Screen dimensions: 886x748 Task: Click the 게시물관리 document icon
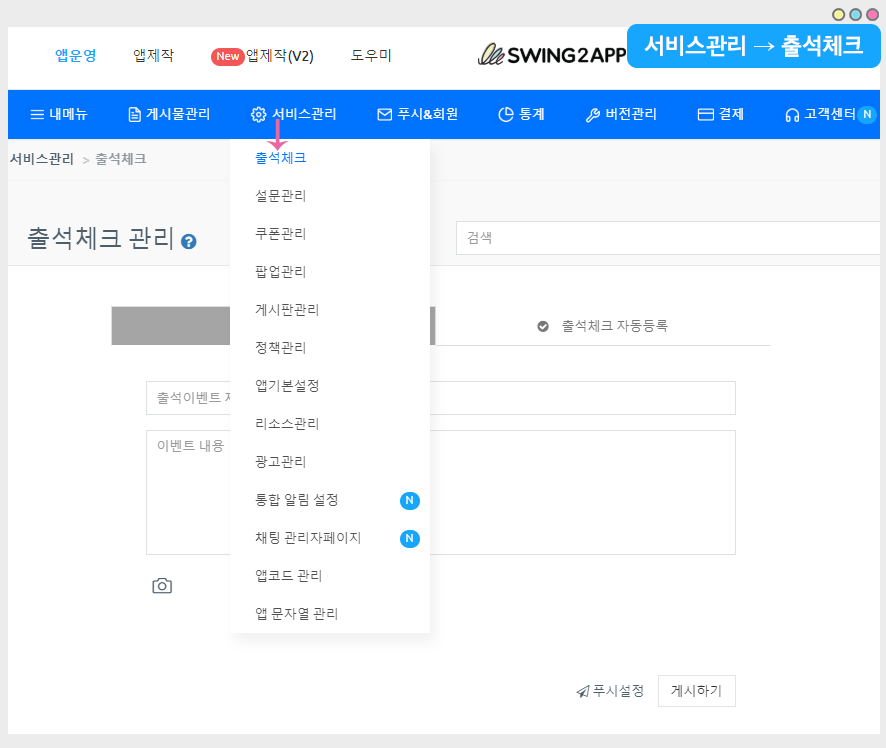[135, 114]
